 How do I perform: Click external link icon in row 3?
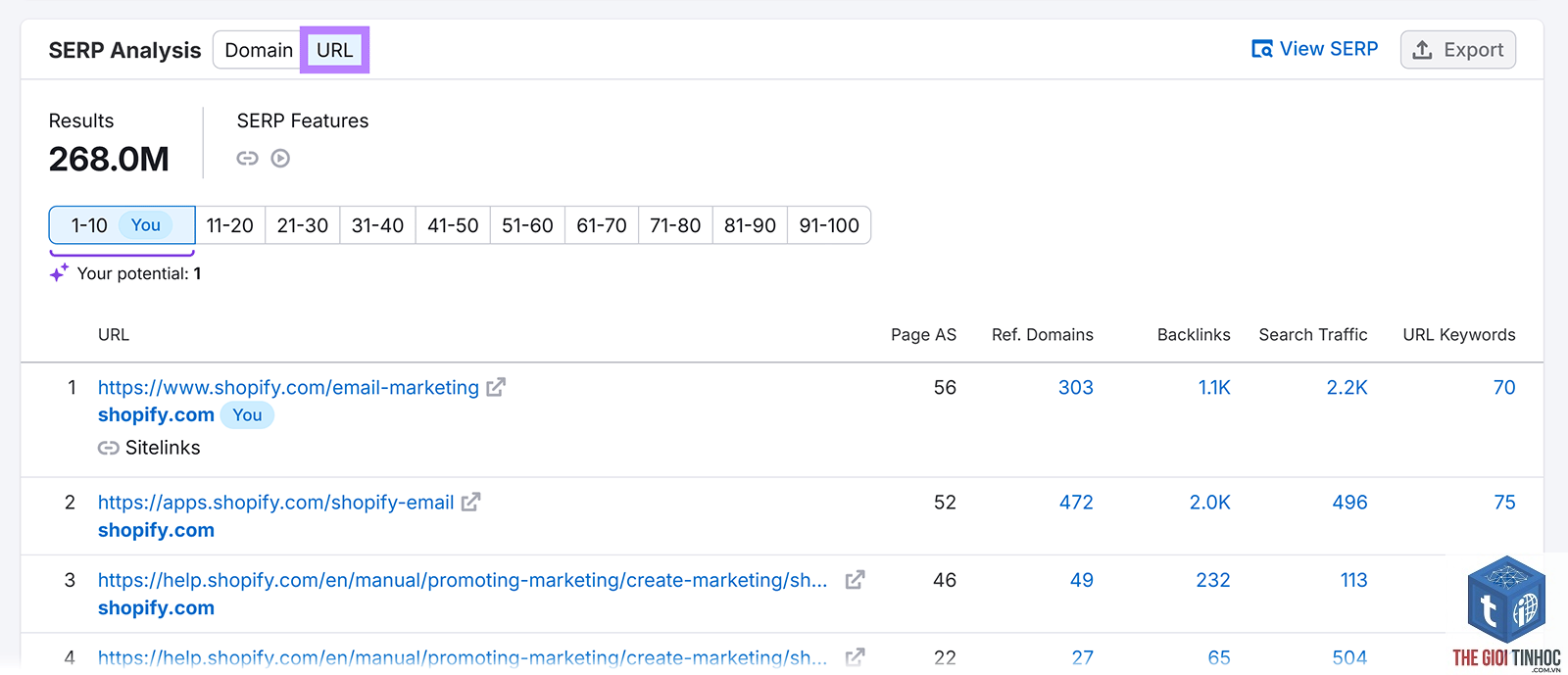(856, 579)
